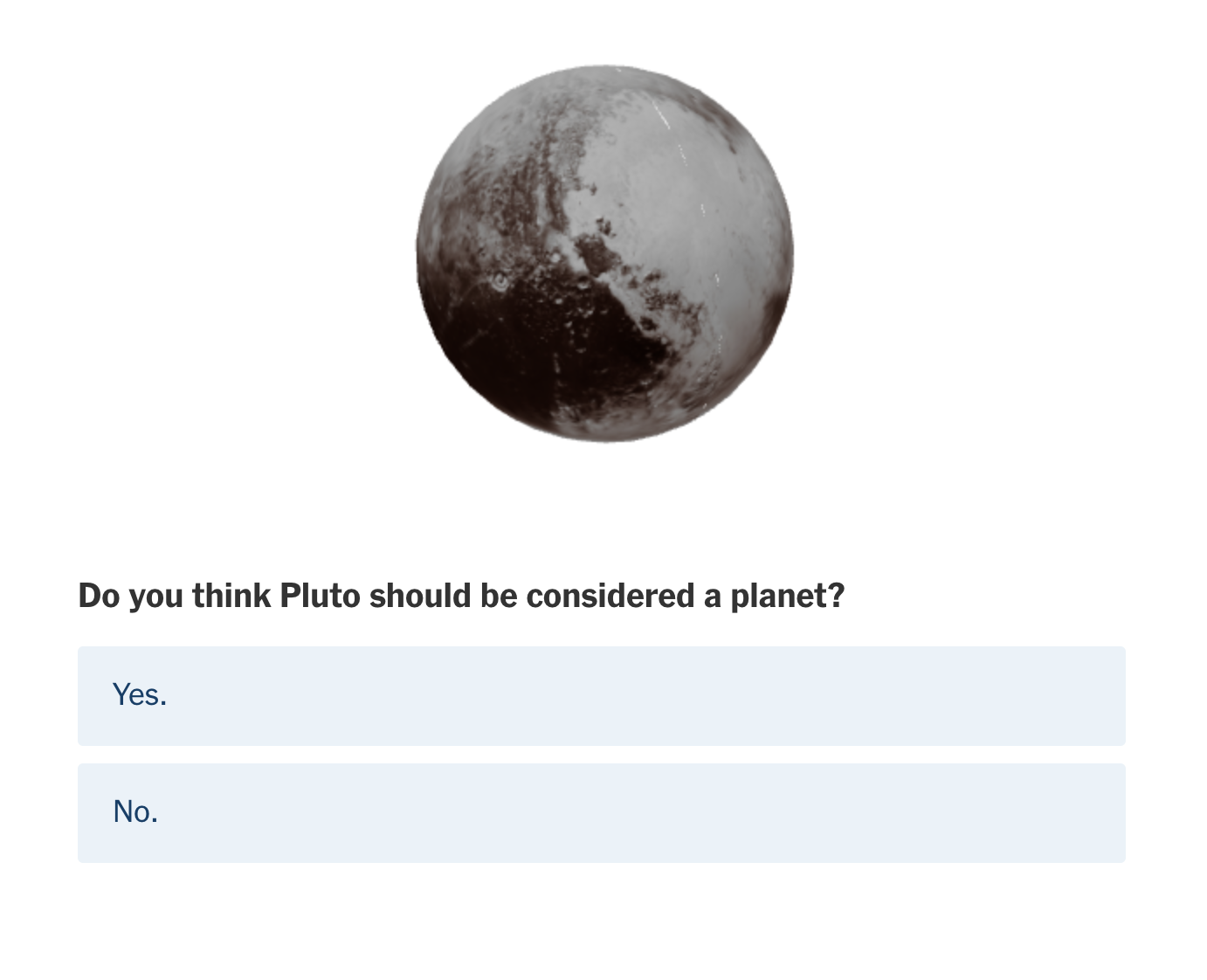Click the Pluto question heading
This screenshot has height=980, width=1207.
461,596
